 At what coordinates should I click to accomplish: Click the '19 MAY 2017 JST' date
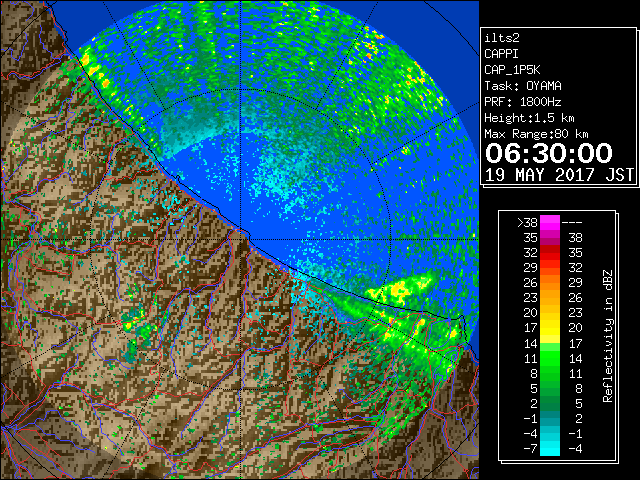point(559,175)
